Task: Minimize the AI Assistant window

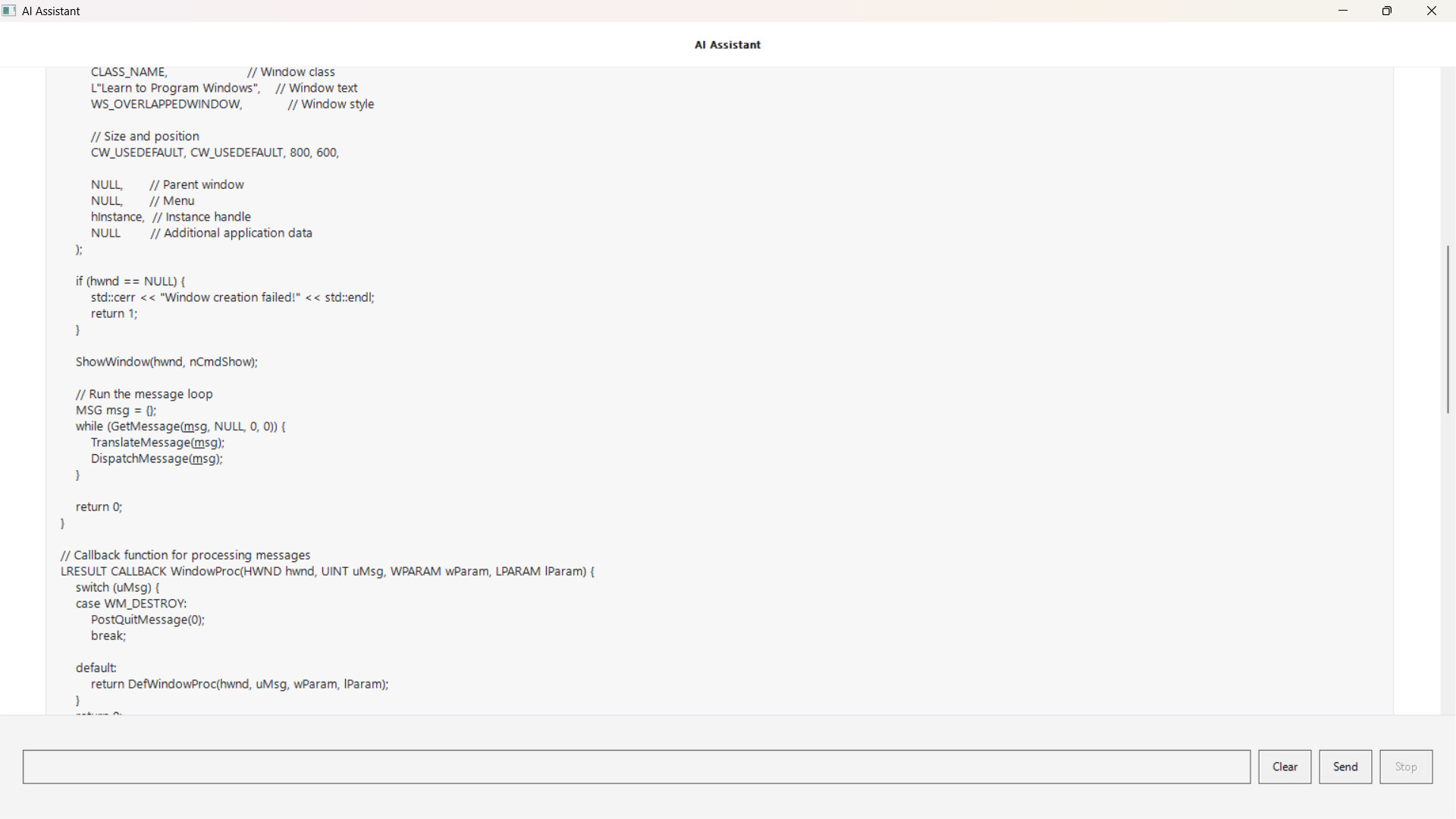Action: tap(1343, 11)
